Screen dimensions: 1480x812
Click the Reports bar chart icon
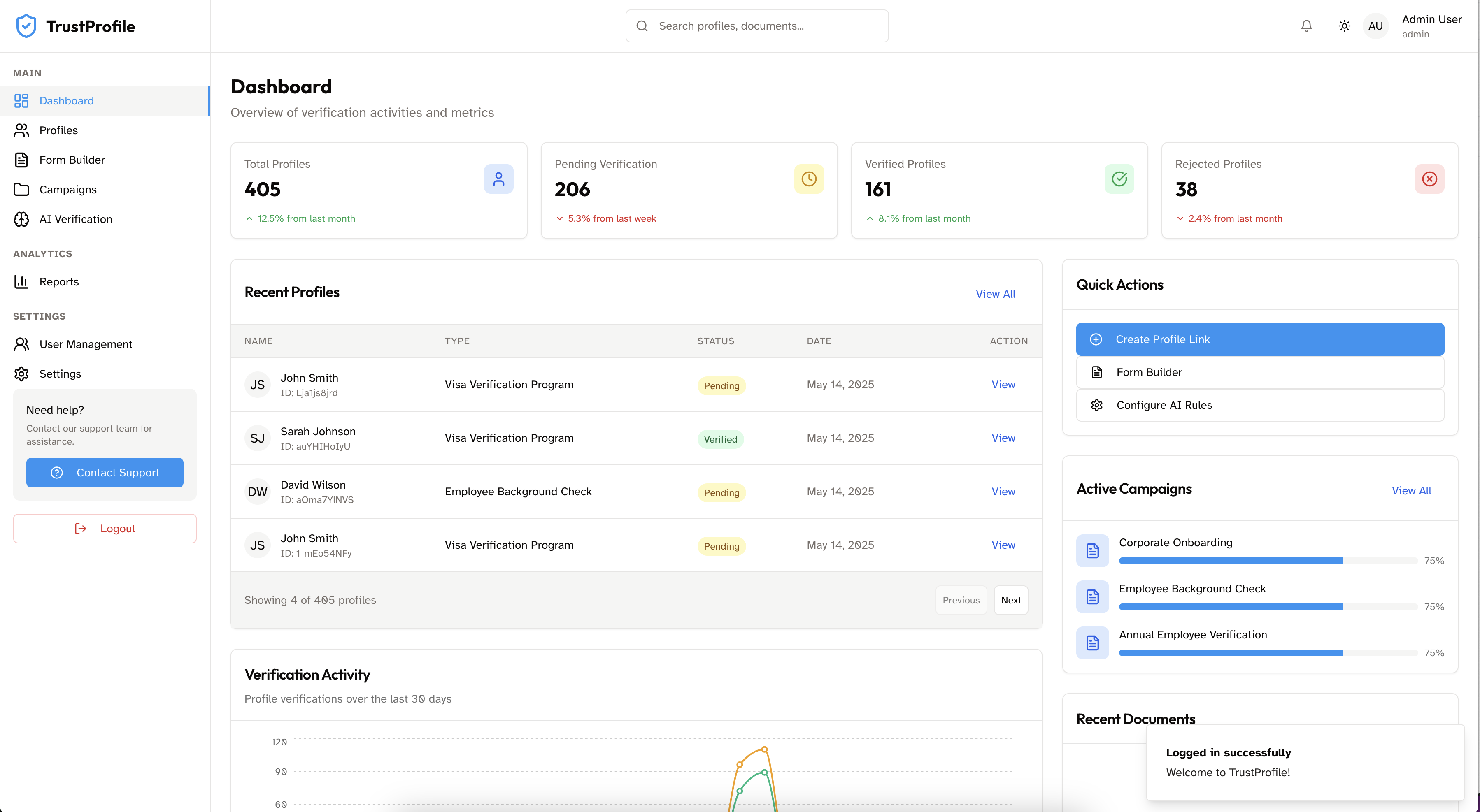21,281
